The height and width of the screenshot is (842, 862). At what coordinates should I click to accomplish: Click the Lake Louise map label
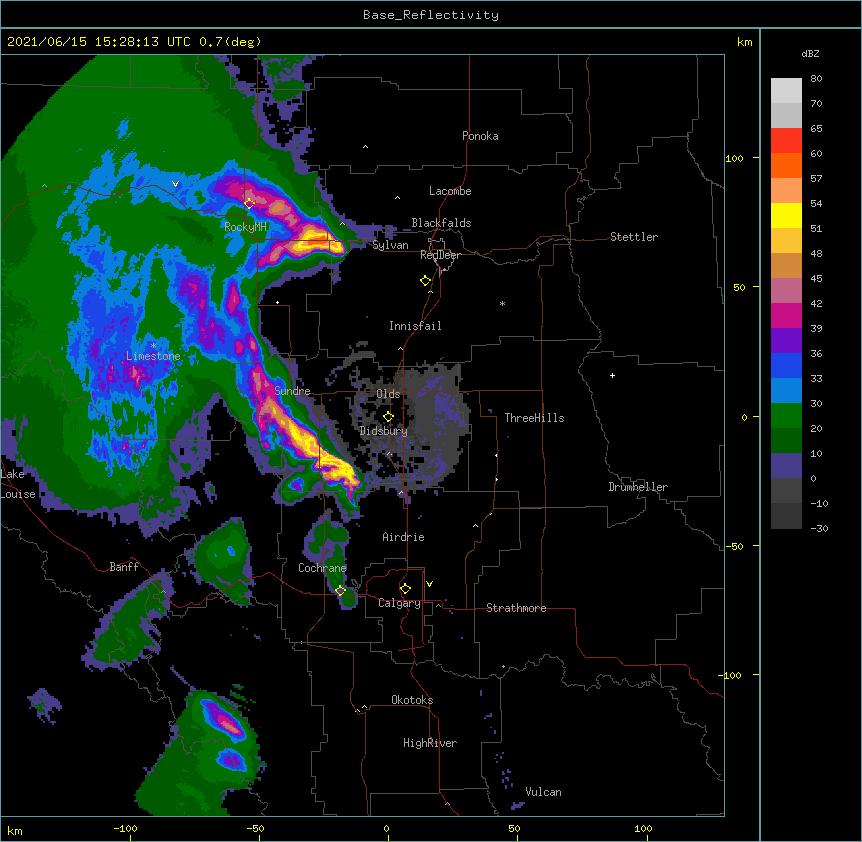pos(18,484)
